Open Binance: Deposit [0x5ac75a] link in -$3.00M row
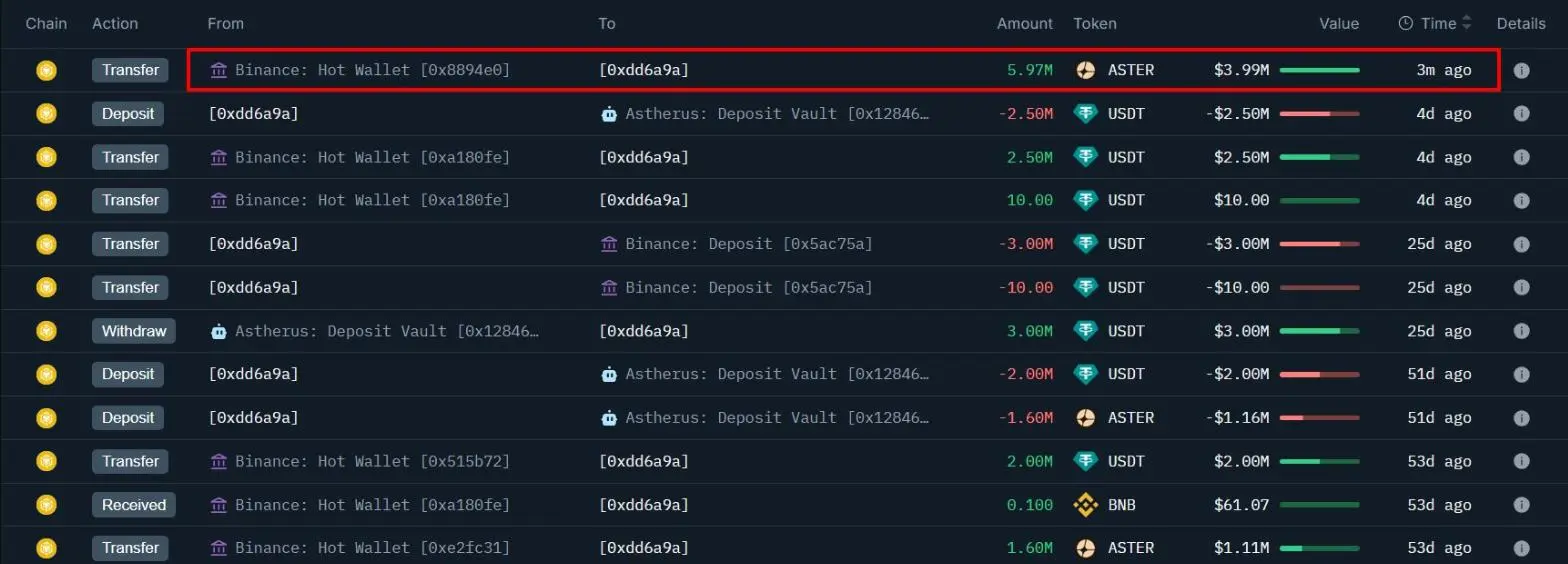Screen dimensions: 1568x564 pyautogui.click(x=748, y=244)
